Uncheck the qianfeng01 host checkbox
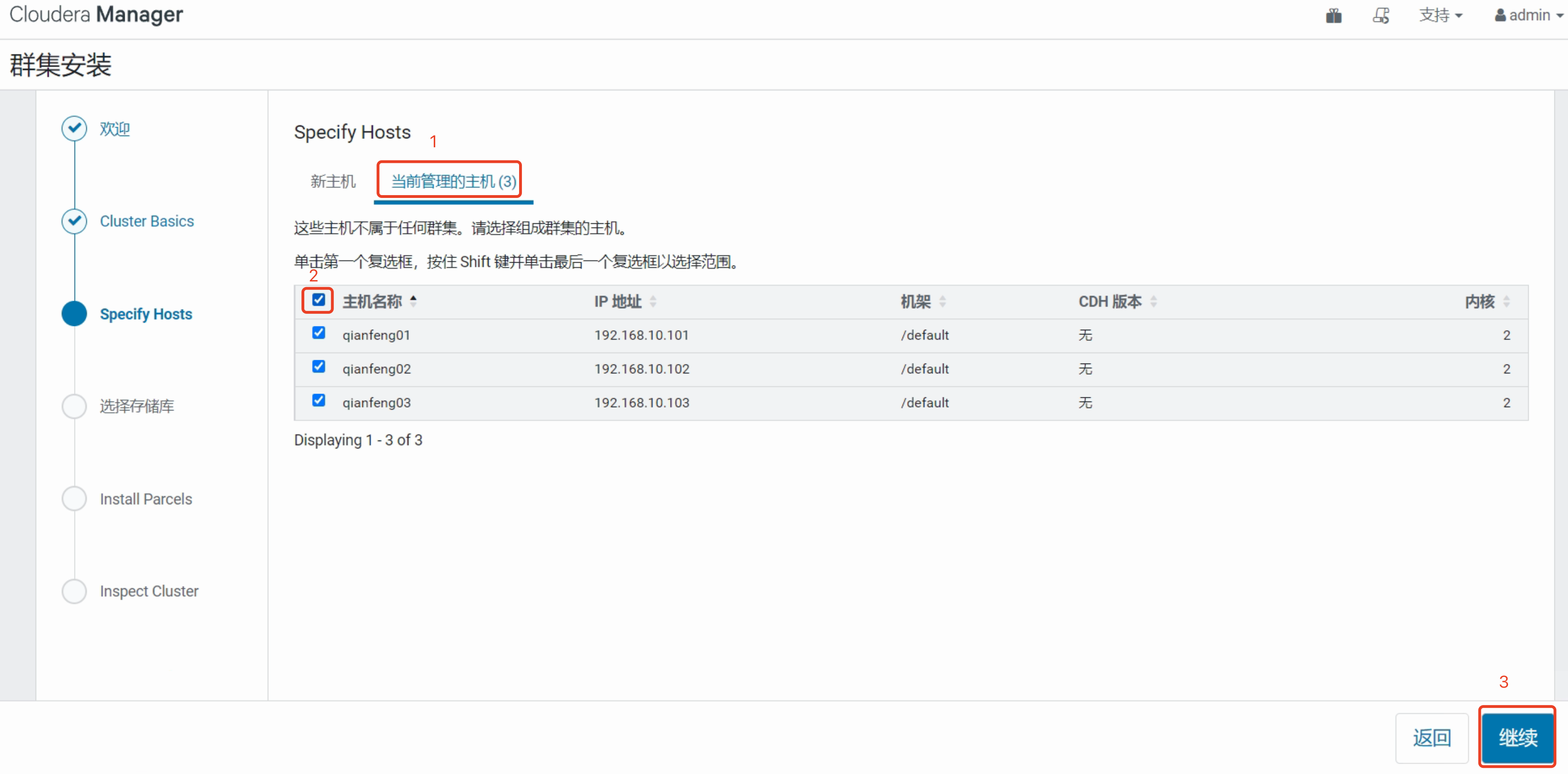 pyautogui.click(x=318, y=333)
